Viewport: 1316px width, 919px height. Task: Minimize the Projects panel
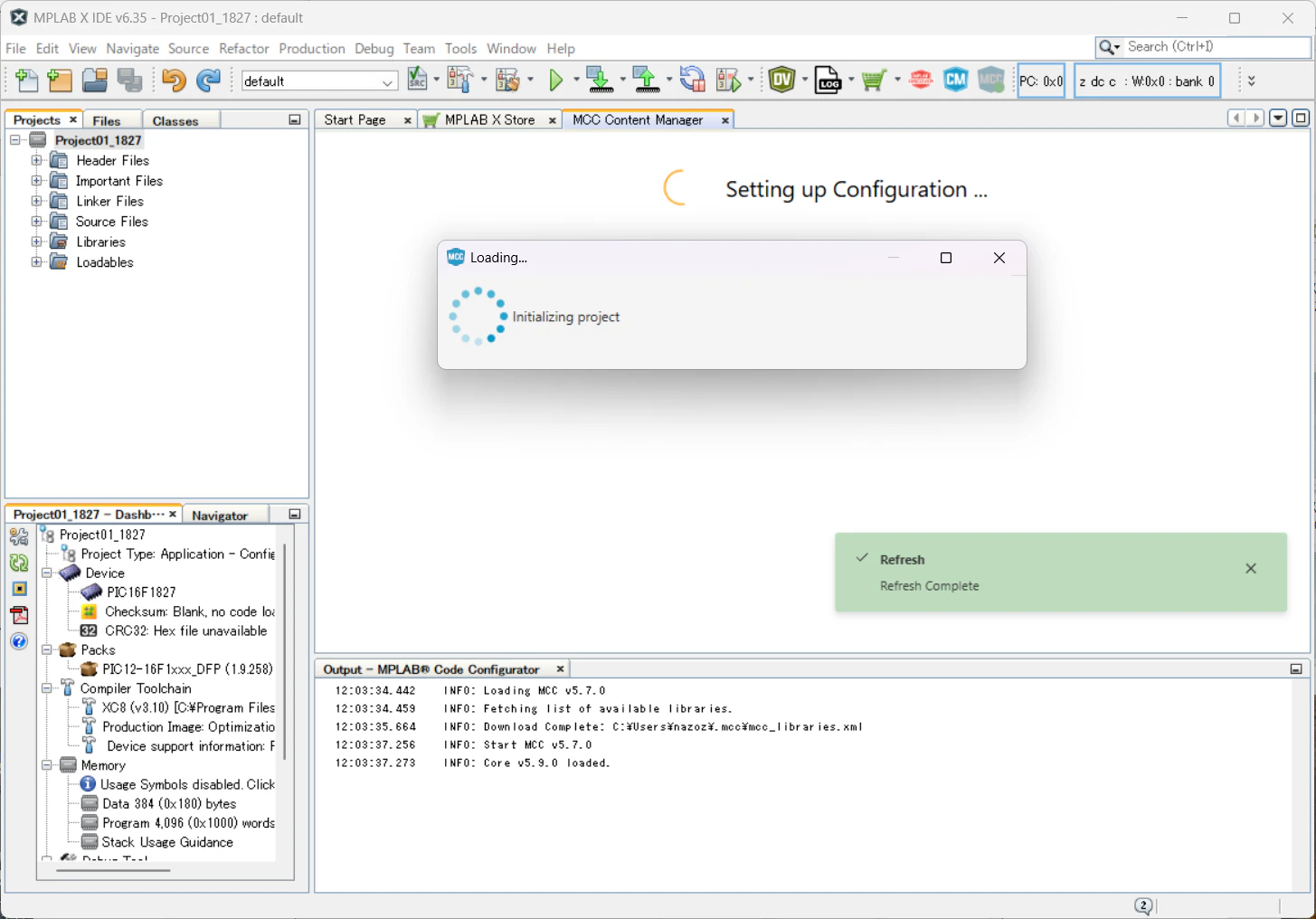pos(295,119)
